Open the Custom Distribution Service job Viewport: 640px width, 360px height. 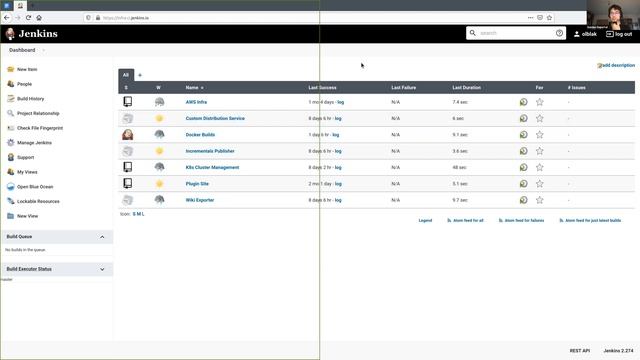(x=215, y=118)
